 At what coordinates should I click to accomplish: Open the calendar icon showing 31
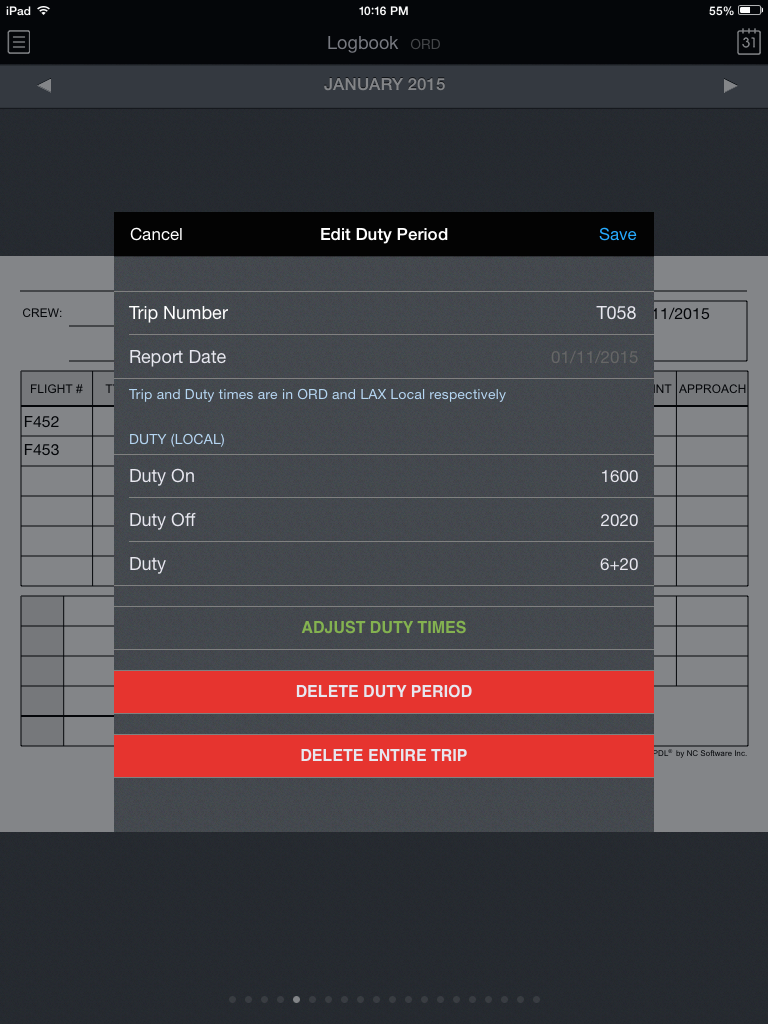click(748, 42)
